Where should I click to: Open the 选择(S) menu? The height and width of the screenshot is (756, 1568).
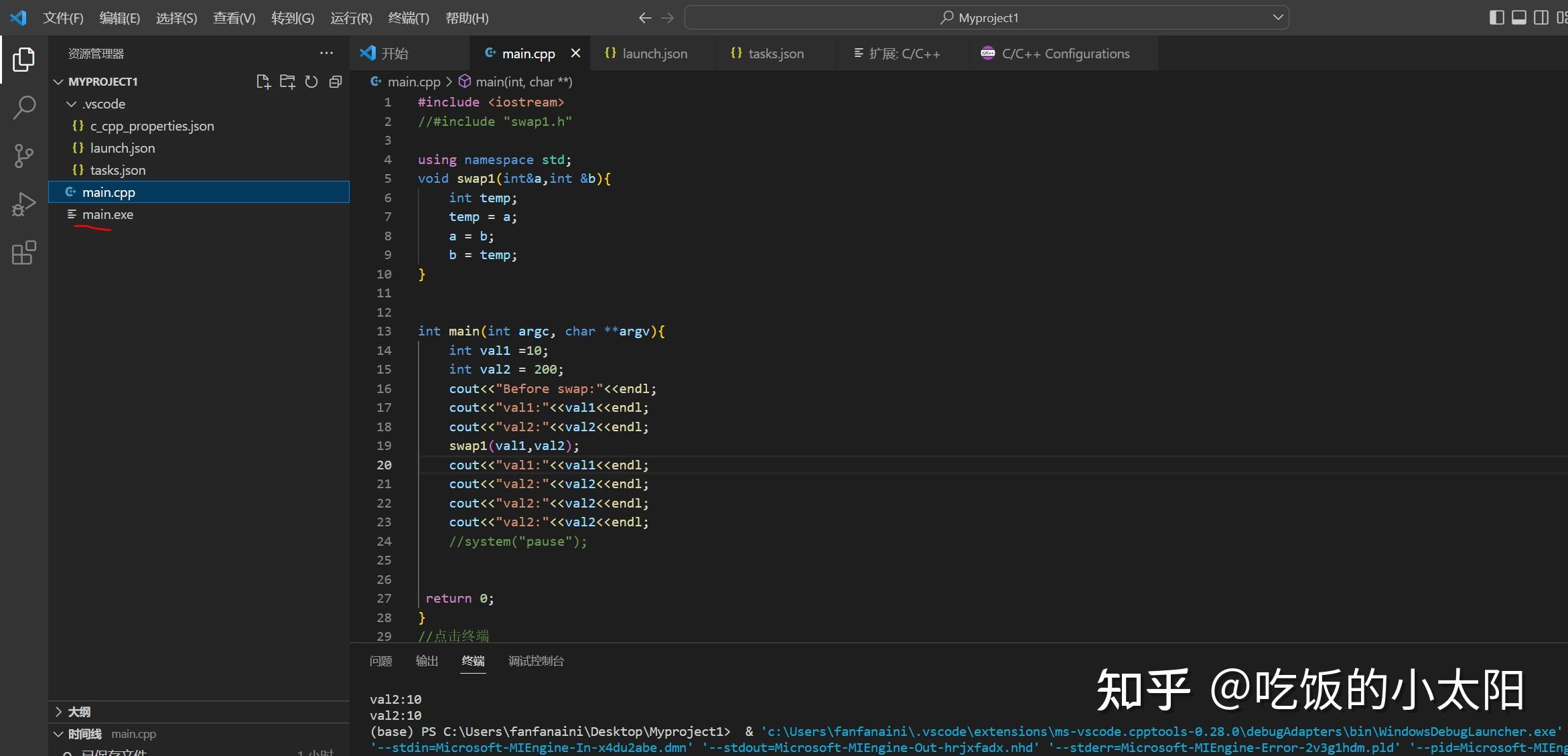pyautogui.click(x=176, y=18)
